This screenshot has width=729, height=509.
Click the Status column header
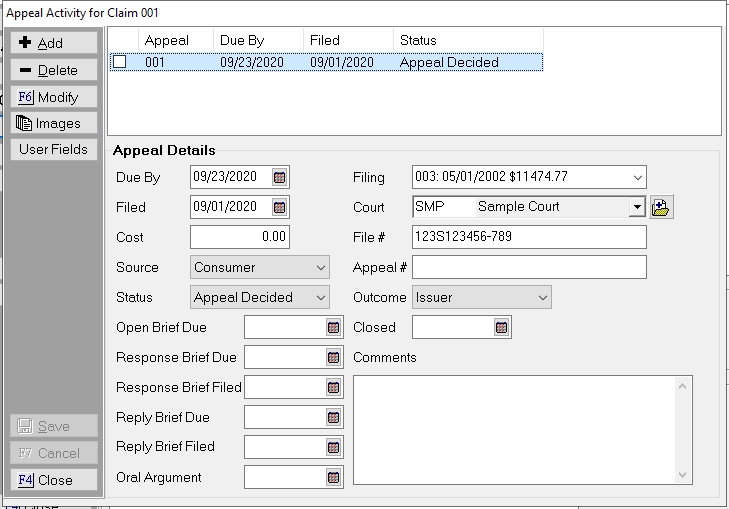click(467, 41)
